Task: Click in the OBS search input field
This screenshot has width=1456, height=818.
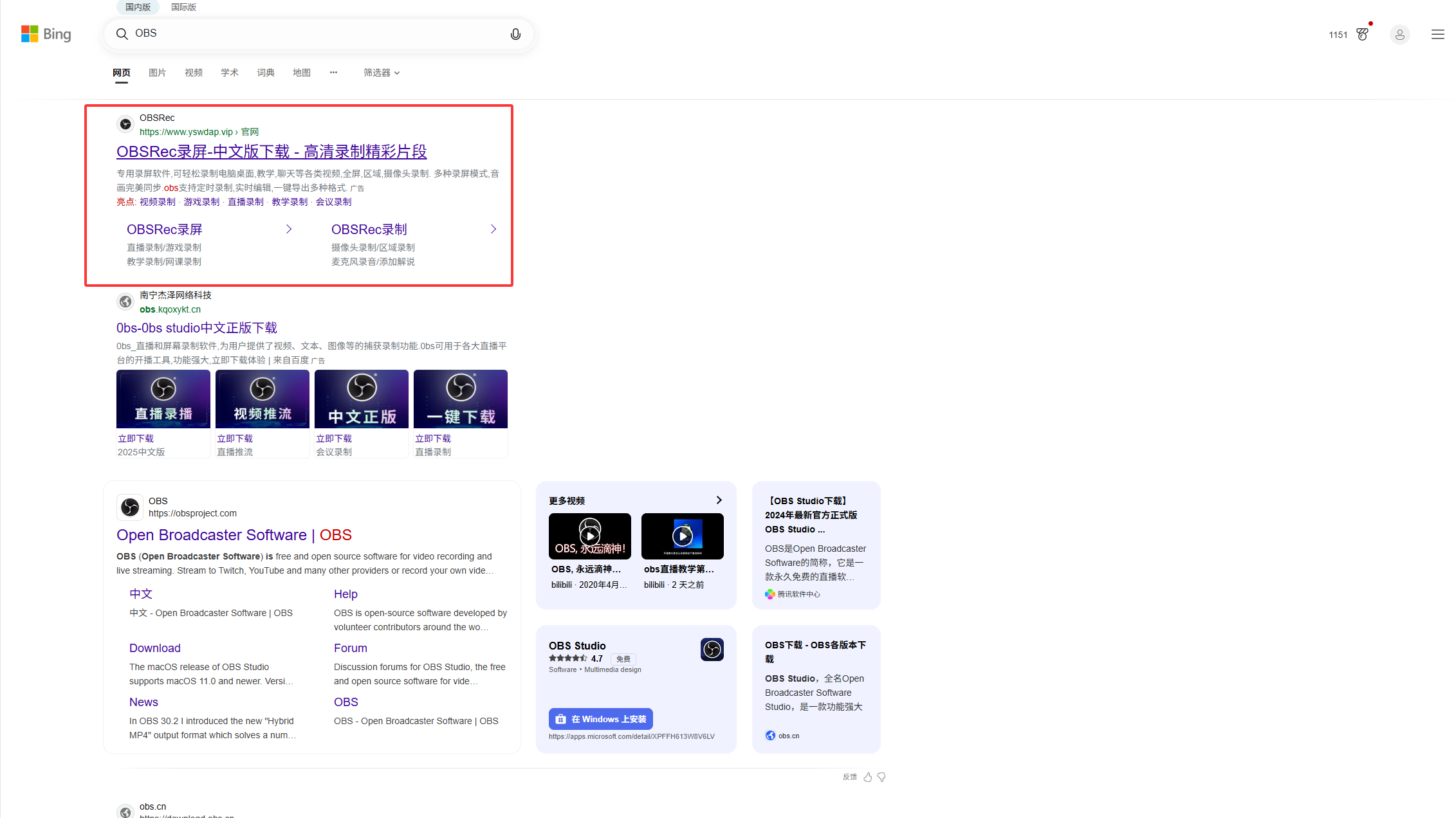Action: [x=318, y=33]
